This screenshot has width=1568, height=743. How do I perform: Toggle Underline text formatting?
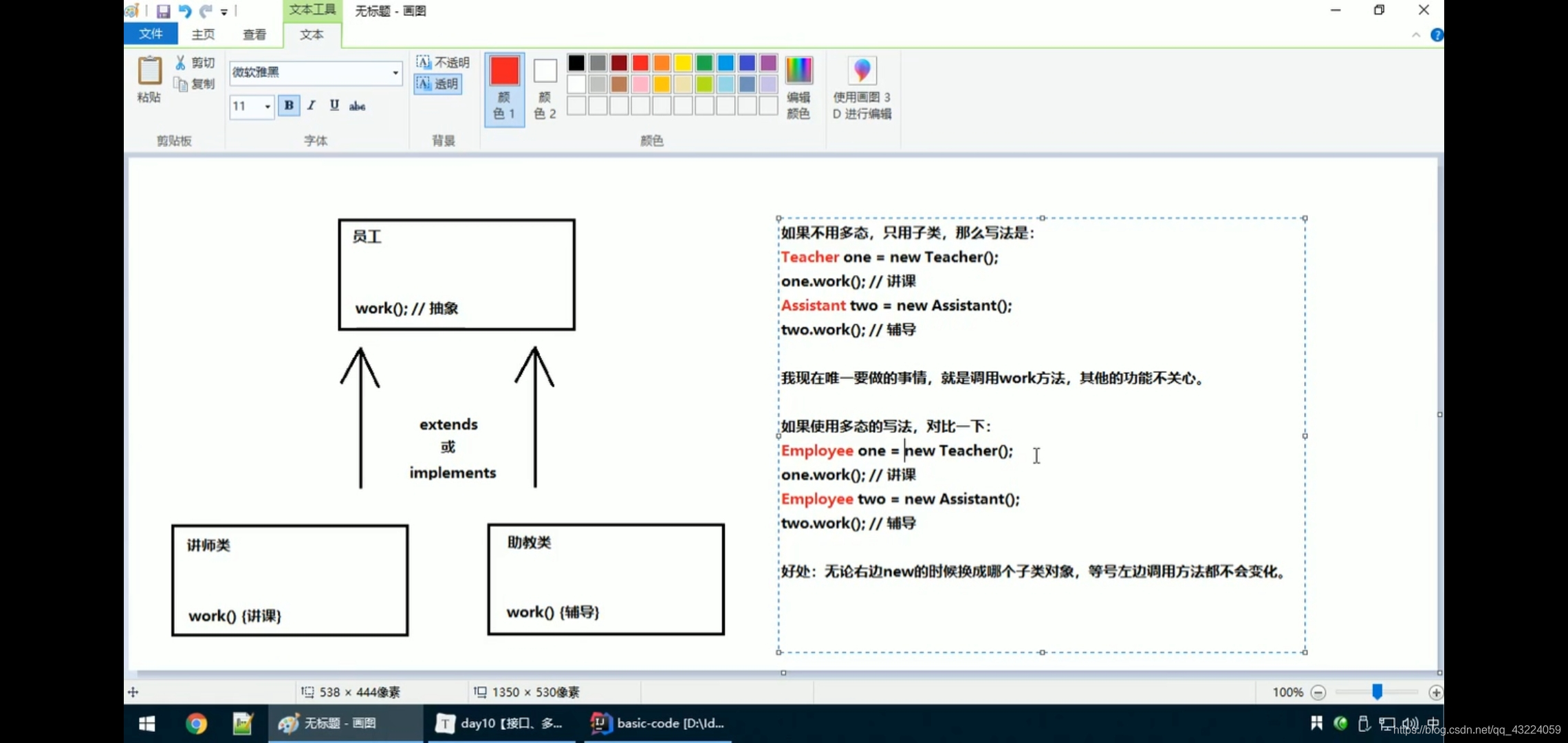pyautogui.click(x=334, y=105)
